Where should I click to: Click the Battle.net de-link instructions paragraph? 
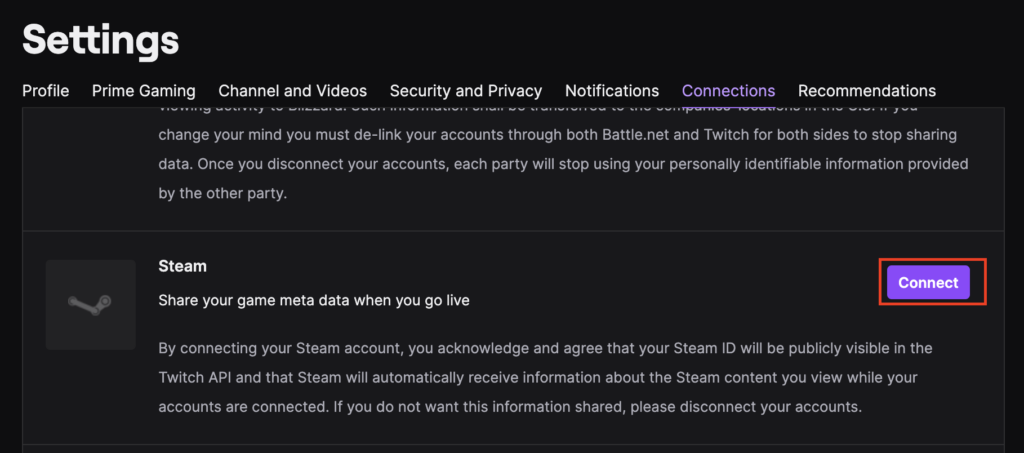[563, 150]
